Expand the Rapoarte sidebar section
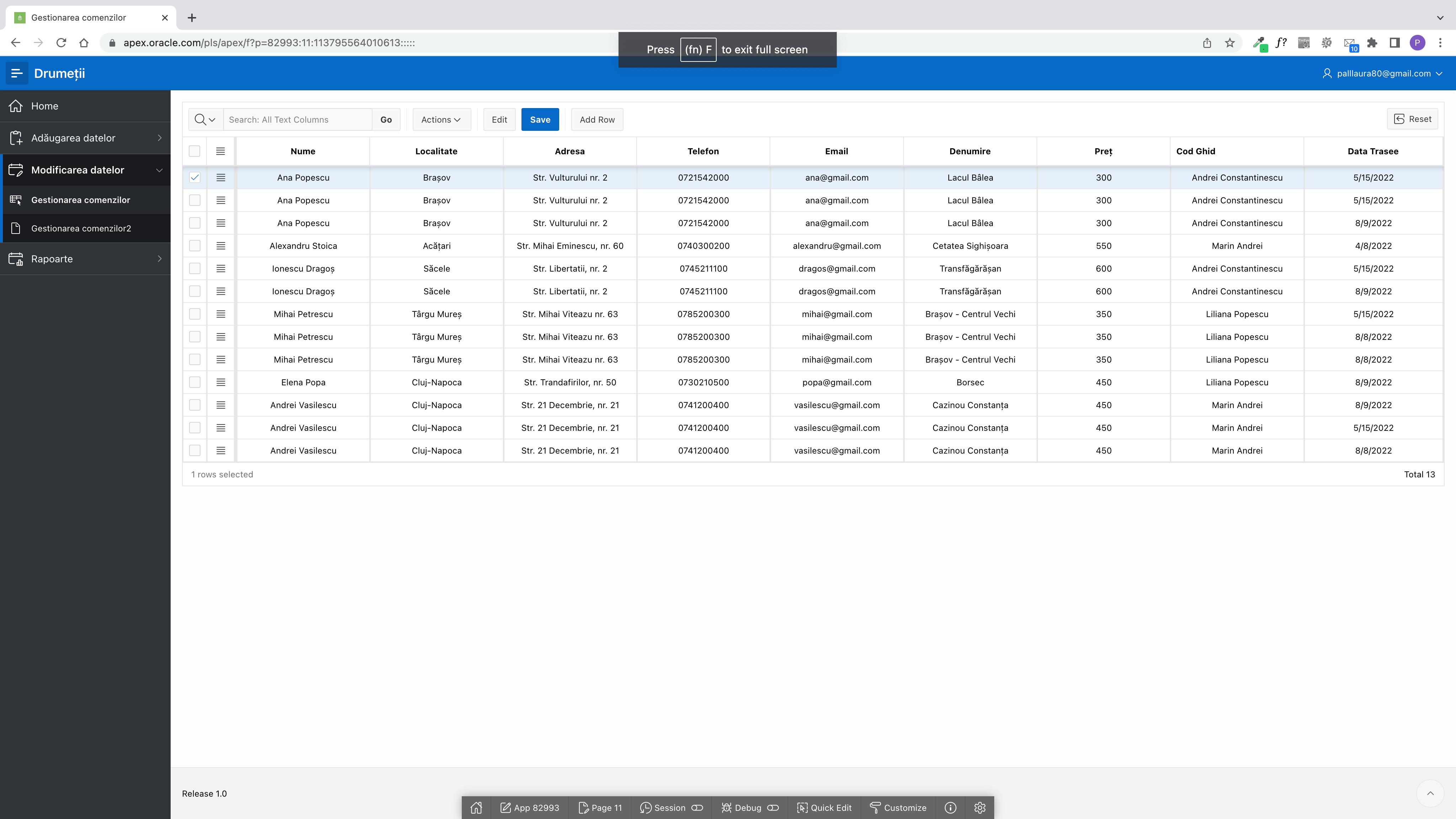Image resolution: width=1456 pixels, height=819 pixels. [x=85, y=259]
